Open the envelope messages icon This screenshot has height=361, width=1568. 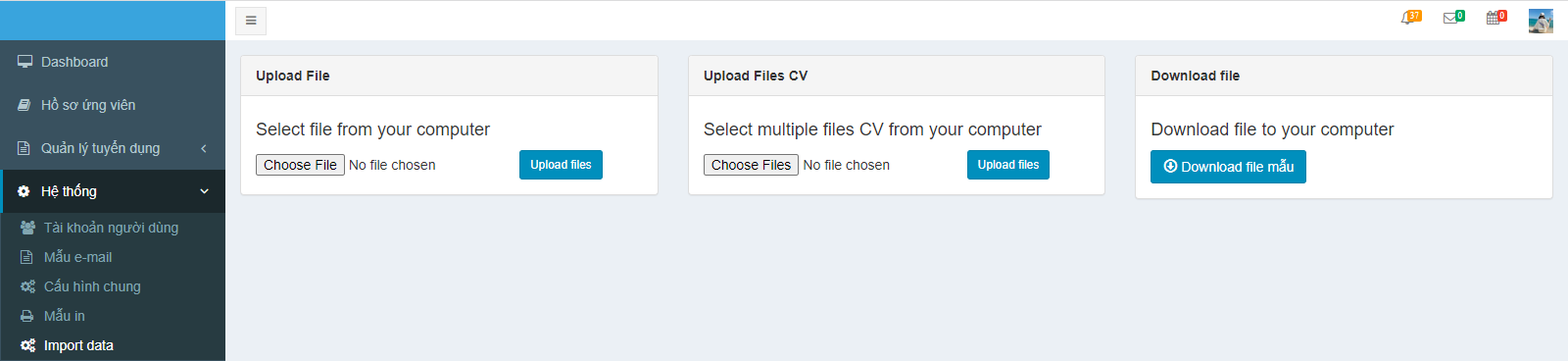point(1450,19)
